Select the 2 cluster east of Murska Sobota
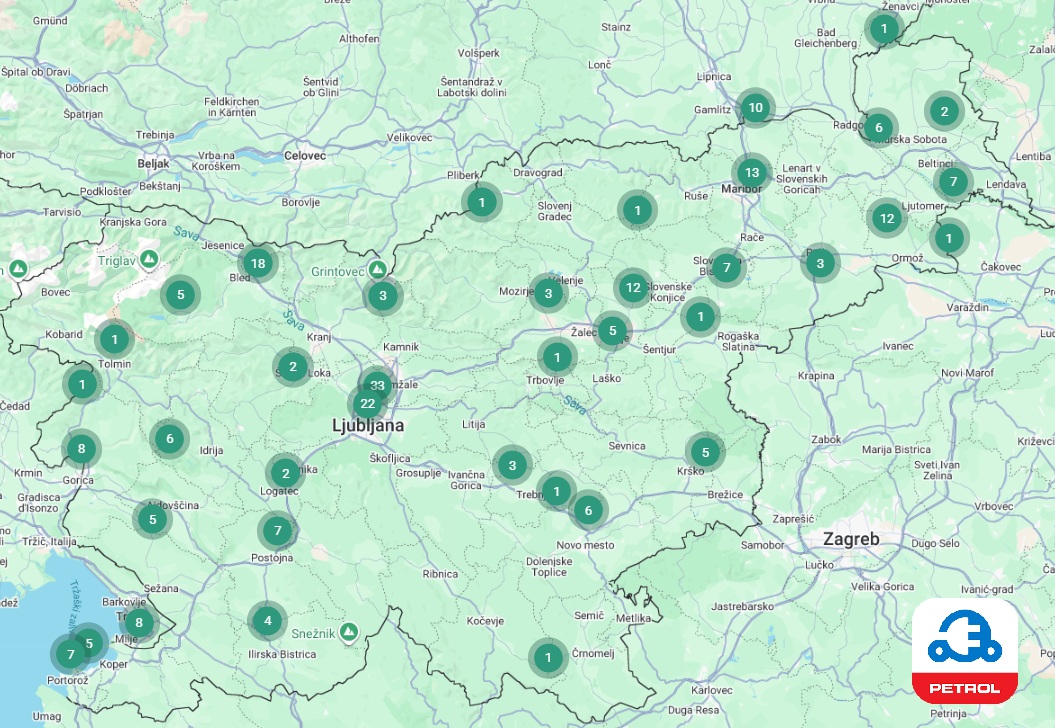 (x=945, y=111)
